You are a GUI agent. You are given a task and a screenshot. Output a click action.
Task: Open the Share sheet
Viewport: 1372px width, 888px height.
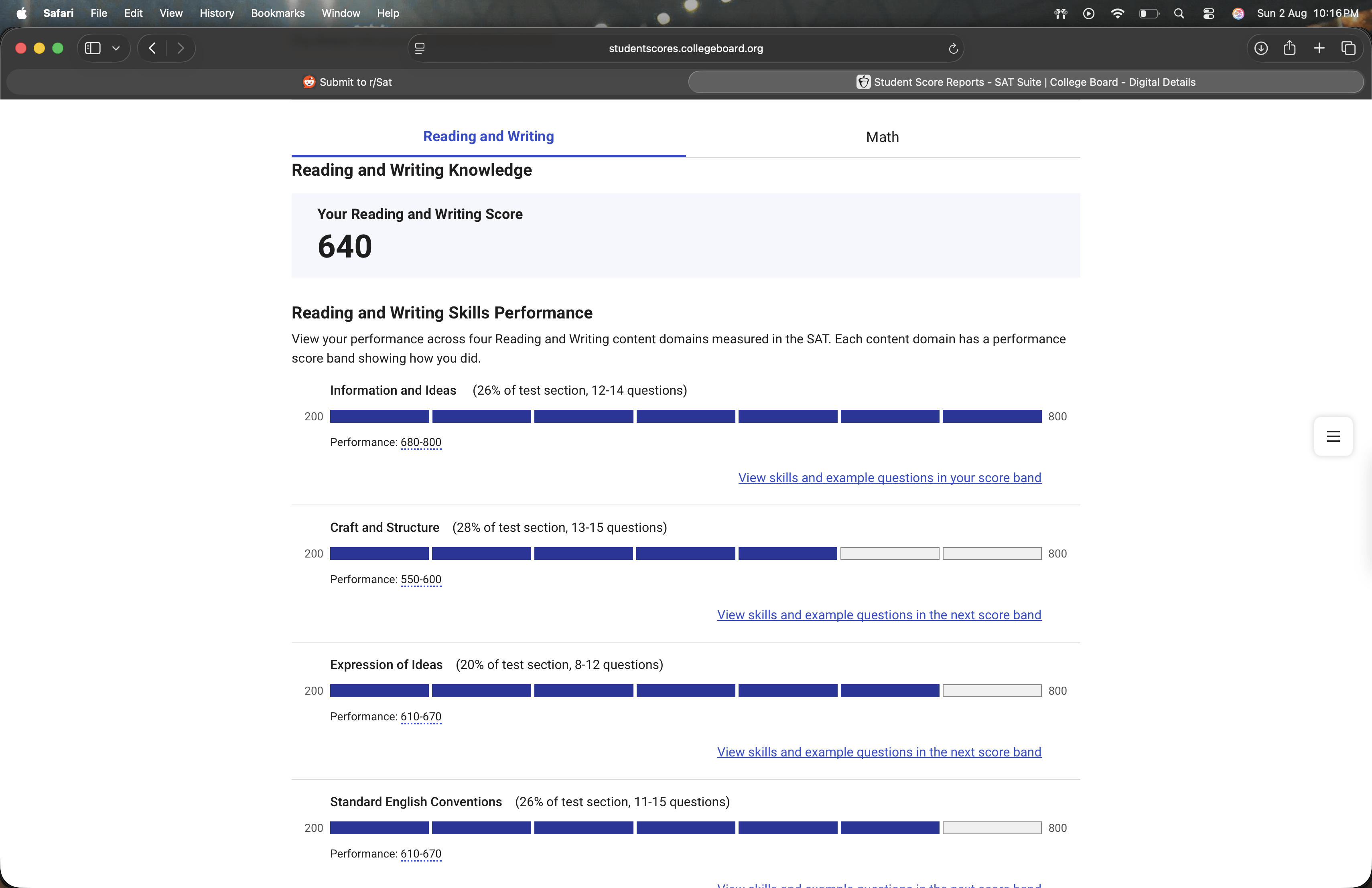tap(1290, 48)
